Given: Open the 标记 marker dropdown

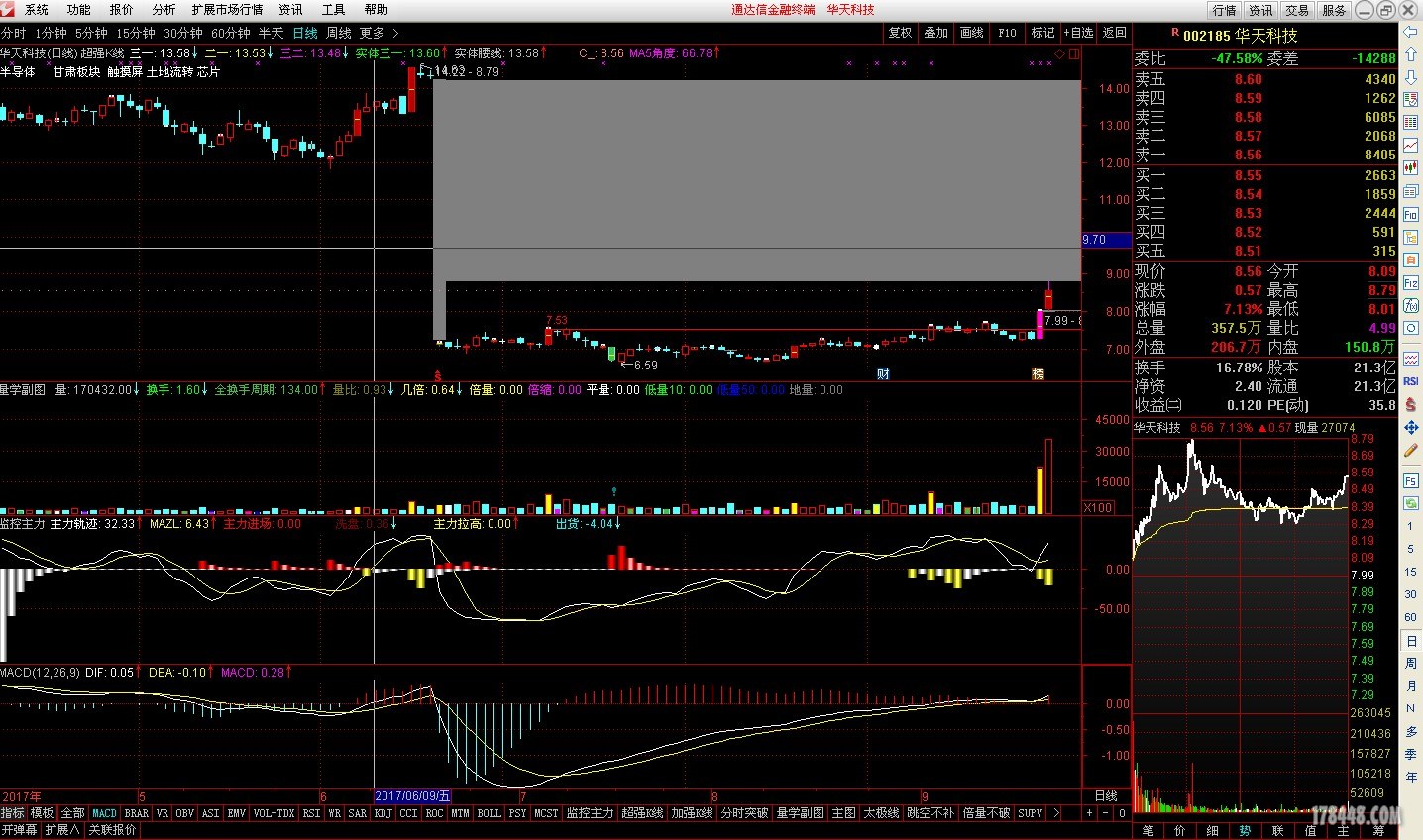Looking at the screenshot, I should 1043,33.
